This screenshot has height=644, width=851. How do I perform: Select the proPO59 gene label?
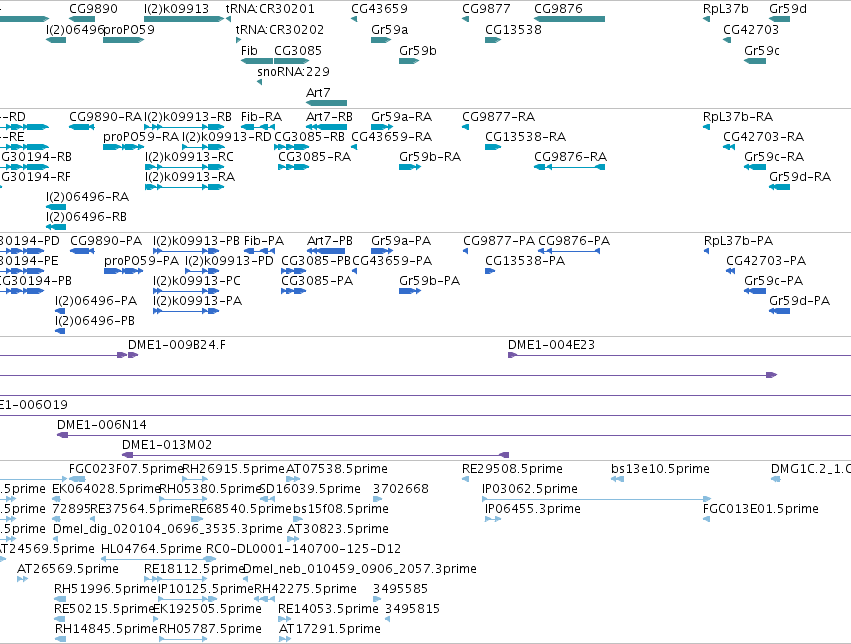(129, 29)
